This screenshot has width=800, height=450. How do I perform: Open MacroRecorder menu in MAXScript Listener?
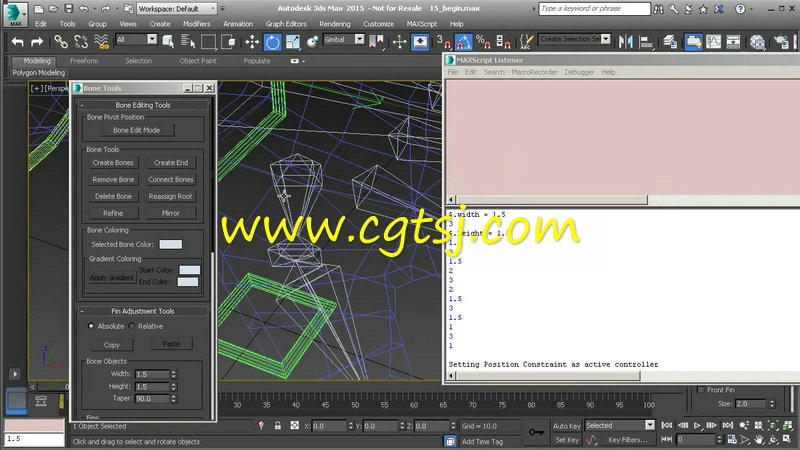point(534,72)
